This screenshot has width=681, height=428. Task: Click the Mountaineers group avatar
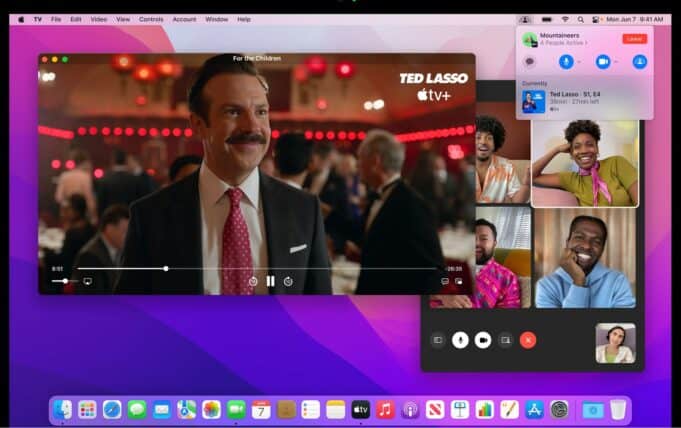pyautogui.click(x=529, y=40)
